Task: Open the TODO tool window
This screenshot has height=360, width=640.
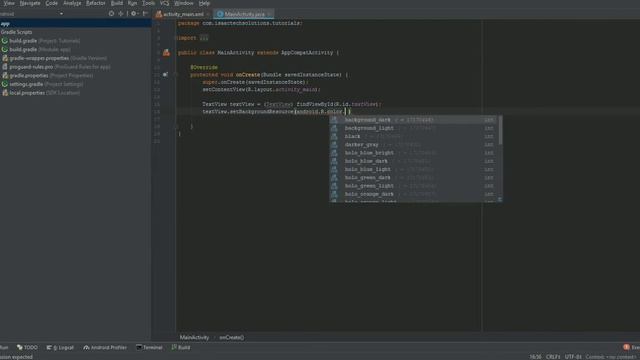Action: [27, 348]
